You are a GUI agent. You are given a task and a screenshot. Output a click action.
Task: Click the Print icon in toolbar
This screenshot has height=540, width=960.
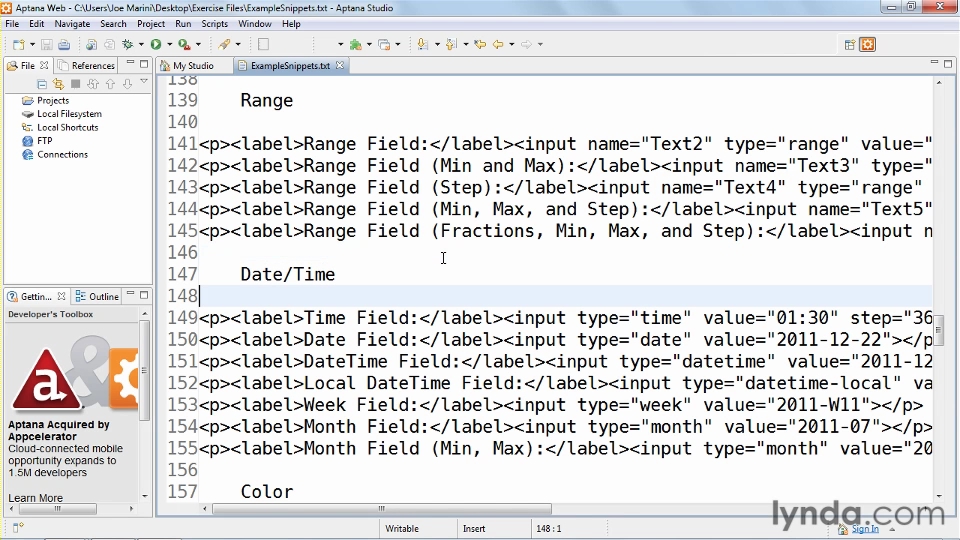[x=64, y=44]
